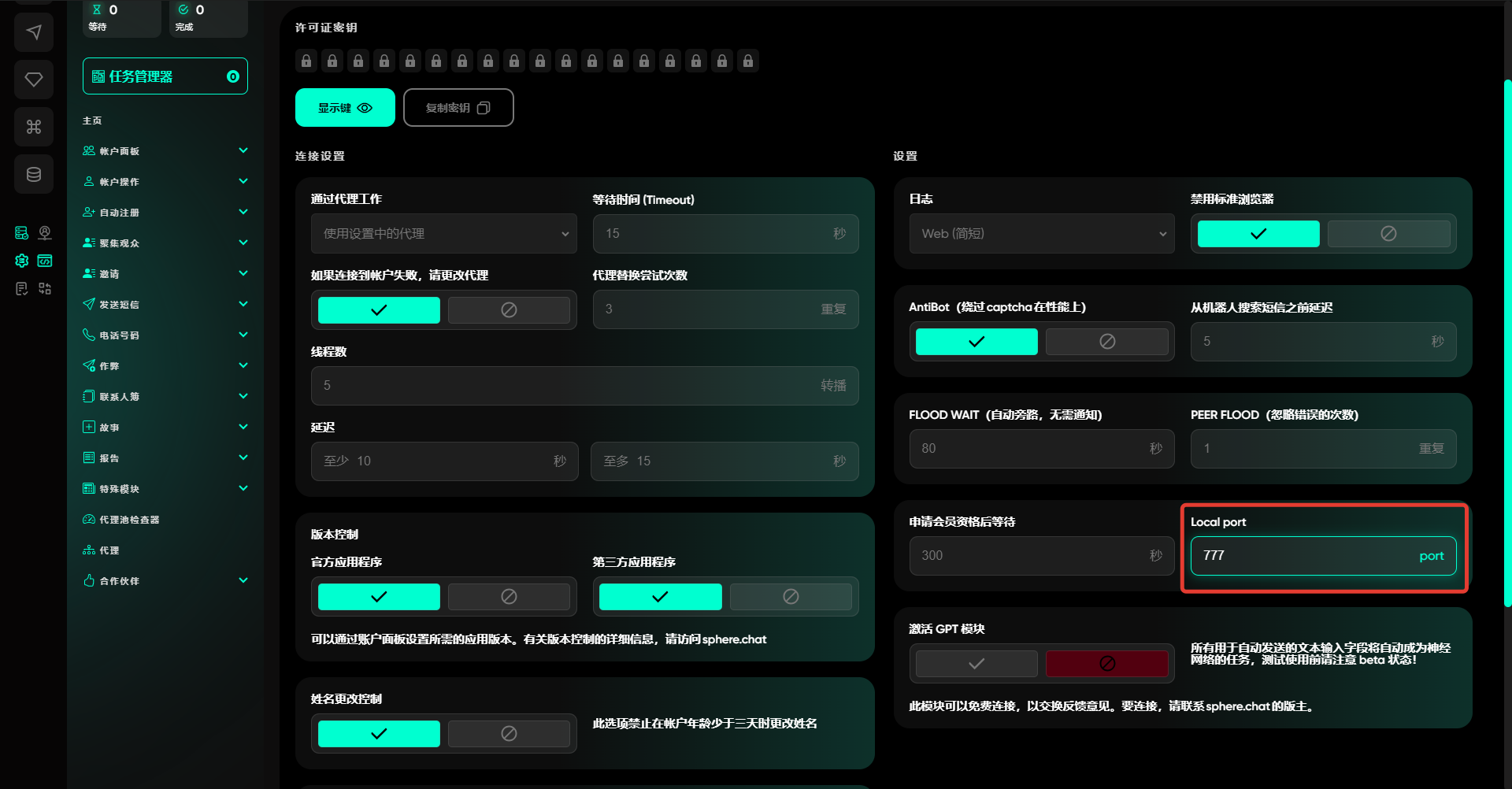Enable the 激活 GPT 模块 checkmark option
This screenshot has width=1512, height=789.
[x=976, y=664]
